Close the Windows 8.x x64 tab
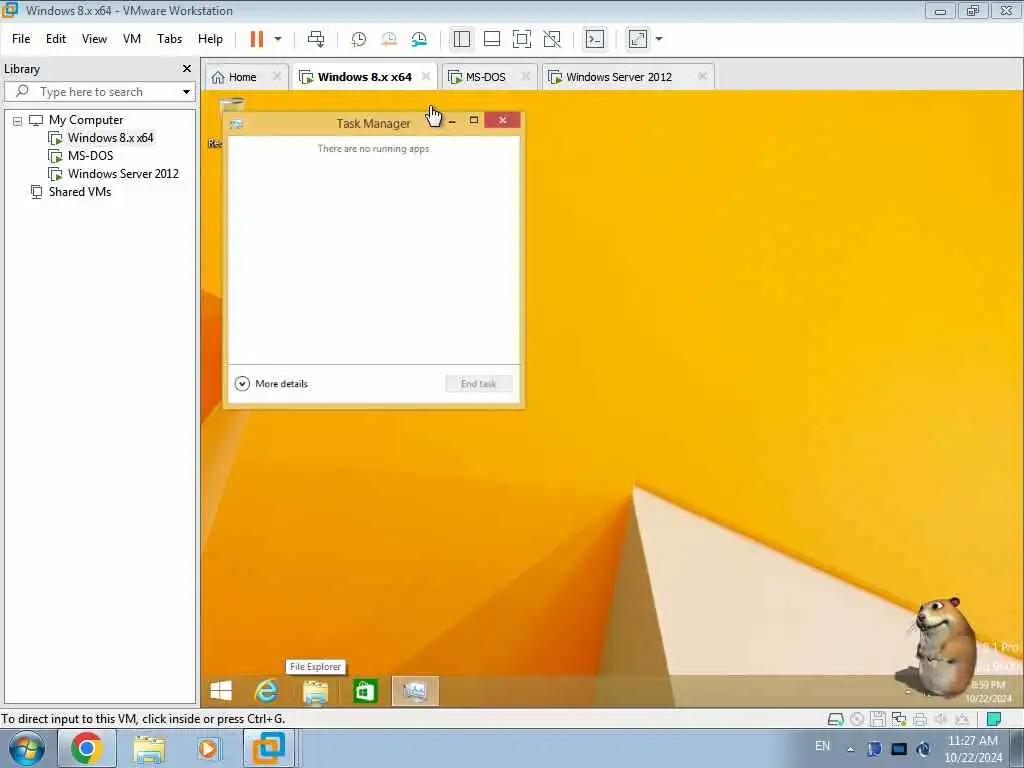 426,76
